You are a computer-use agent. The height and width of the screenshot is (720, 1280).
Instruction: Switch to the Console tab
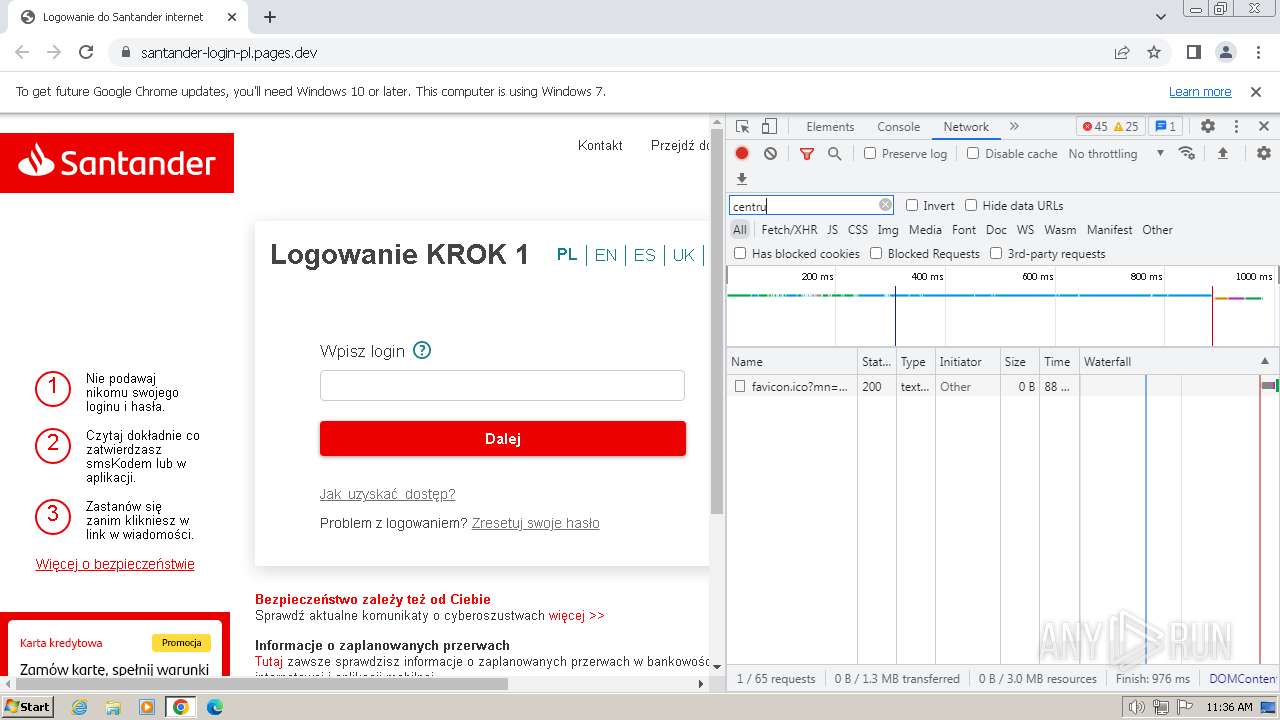tap(898, 127)
